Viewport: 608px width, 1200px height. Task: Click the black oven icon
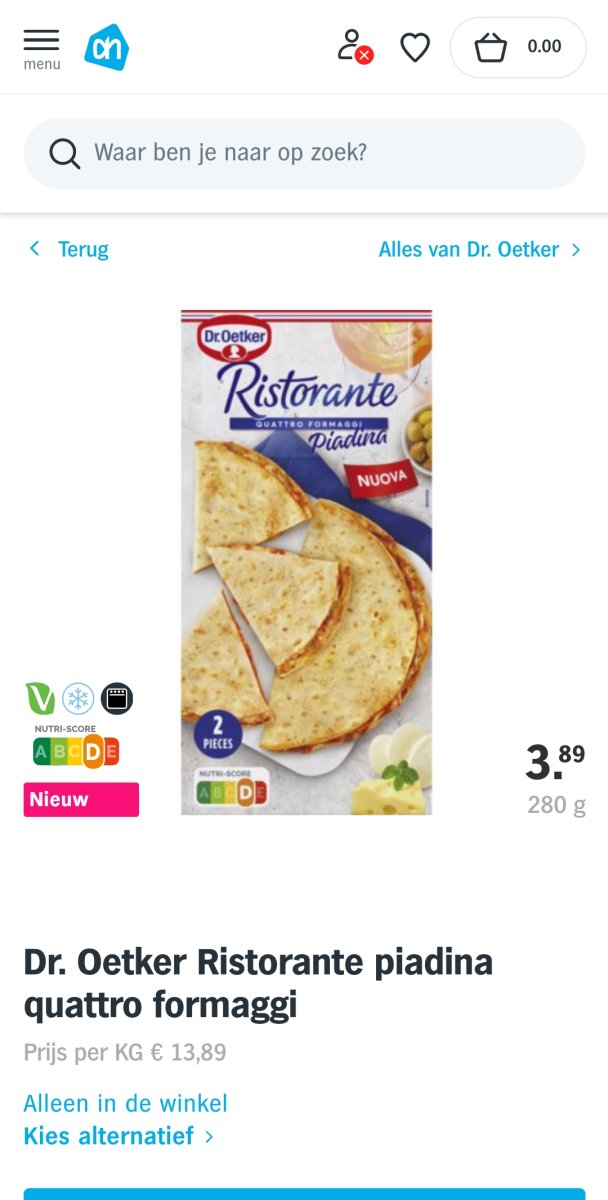[117, 698]
